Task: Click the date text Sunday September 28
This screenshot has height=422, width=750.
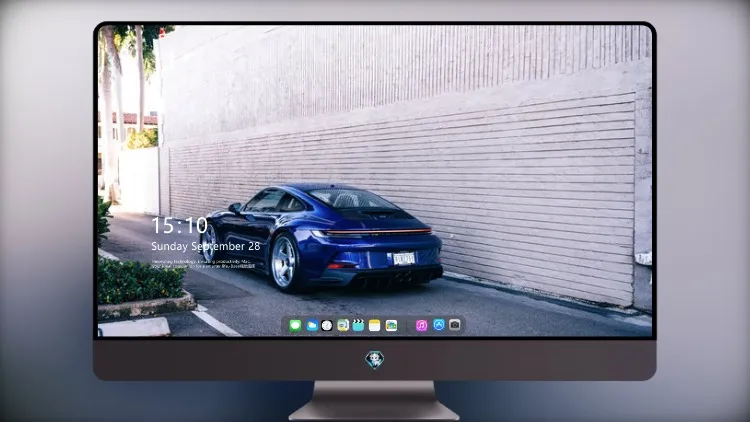Action: [206, 246]
